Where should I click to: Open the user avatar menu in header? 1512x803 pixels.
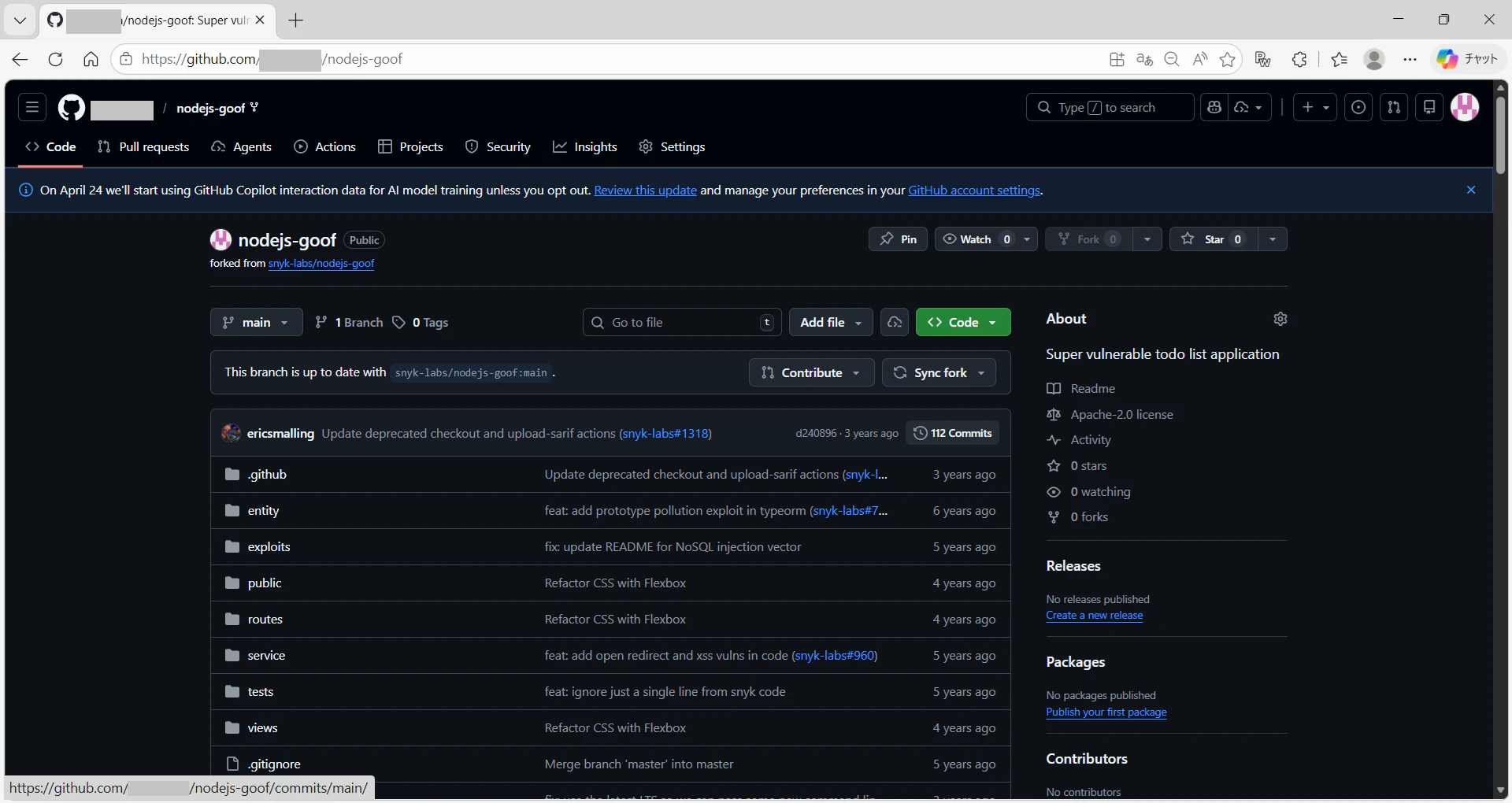1465,107
